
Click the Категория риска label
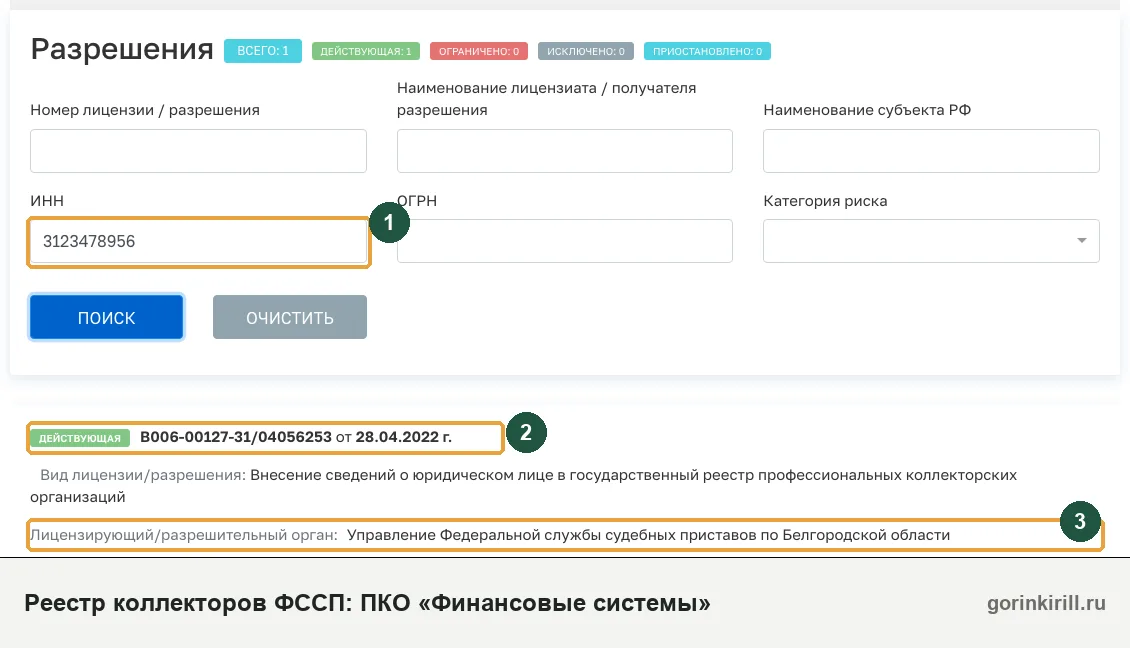coord(825,201)
